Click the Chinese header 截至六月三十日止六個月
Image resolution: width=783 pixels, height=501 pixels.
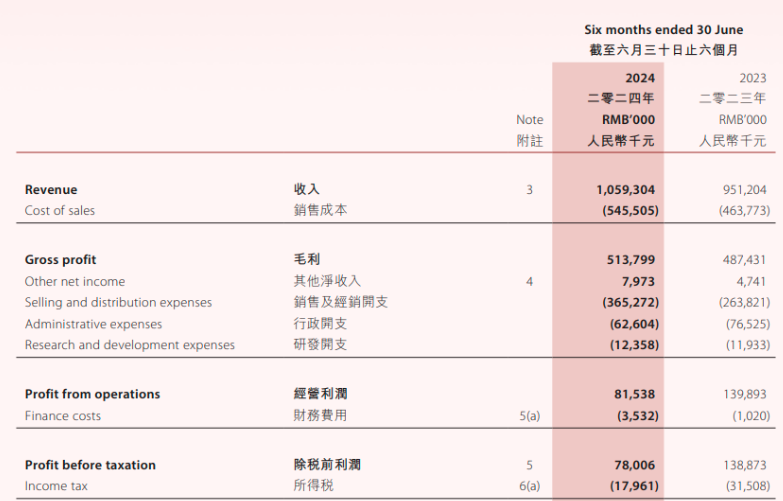[x=664, y=50]
